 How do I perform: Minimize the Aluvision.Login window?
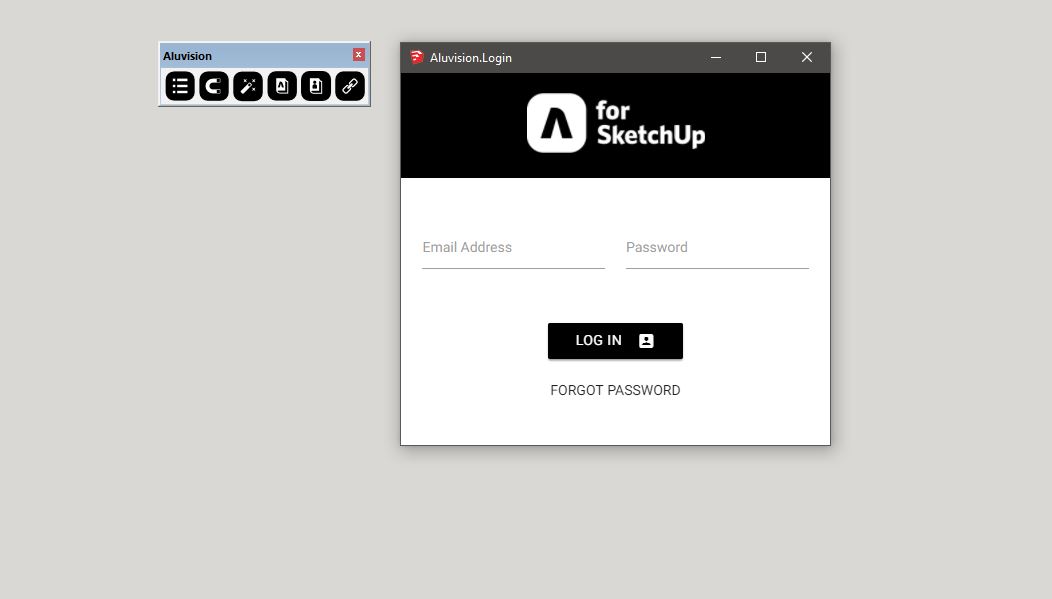tap(716, 58)
